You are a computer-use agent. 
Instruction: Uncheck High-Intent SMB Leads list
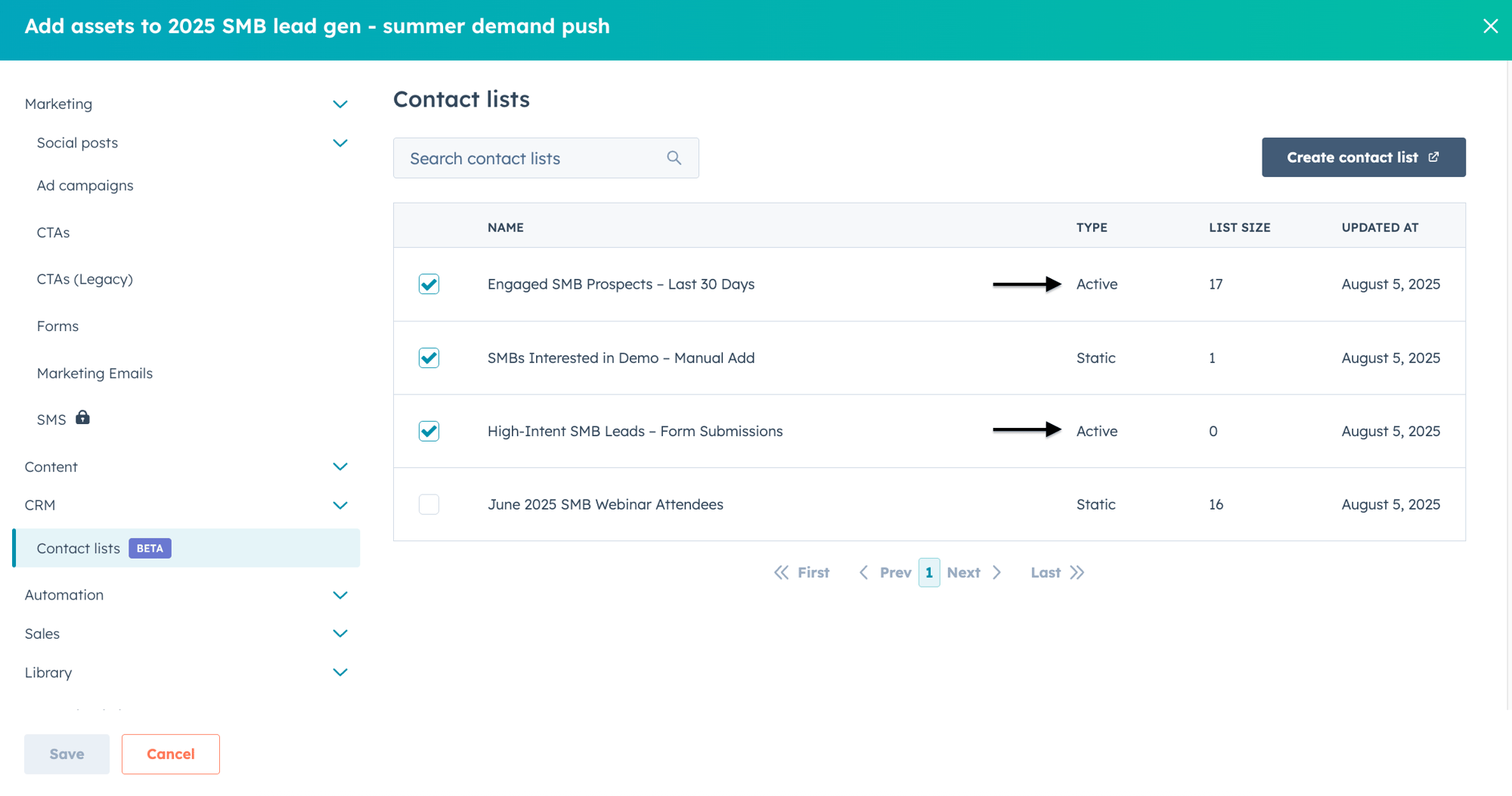429,431
